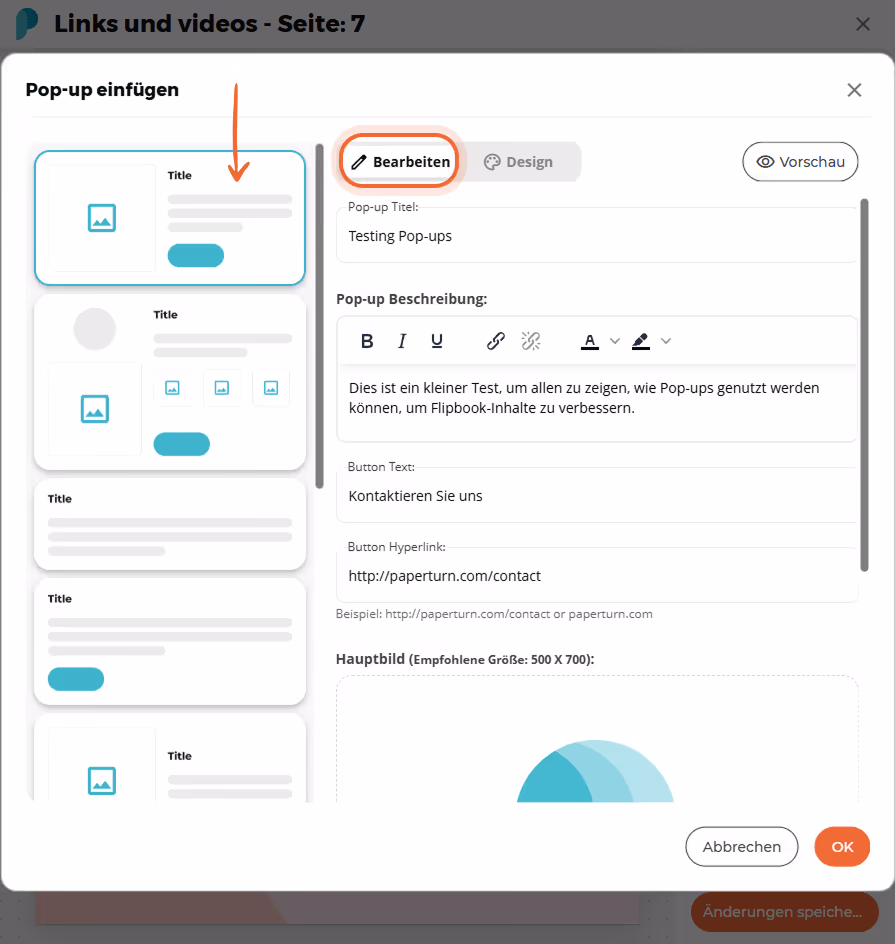The image size is (895, 944).
Task: Toggle bold formatting in description editor
Action: [x=367, y=341]
